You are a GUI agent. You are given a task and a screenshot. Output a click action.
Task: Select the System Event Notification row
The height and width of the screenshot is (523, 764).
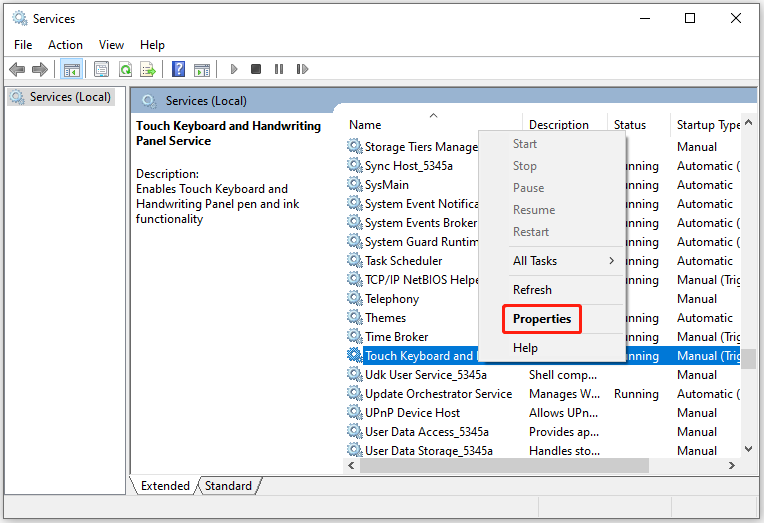click(544, 203)
